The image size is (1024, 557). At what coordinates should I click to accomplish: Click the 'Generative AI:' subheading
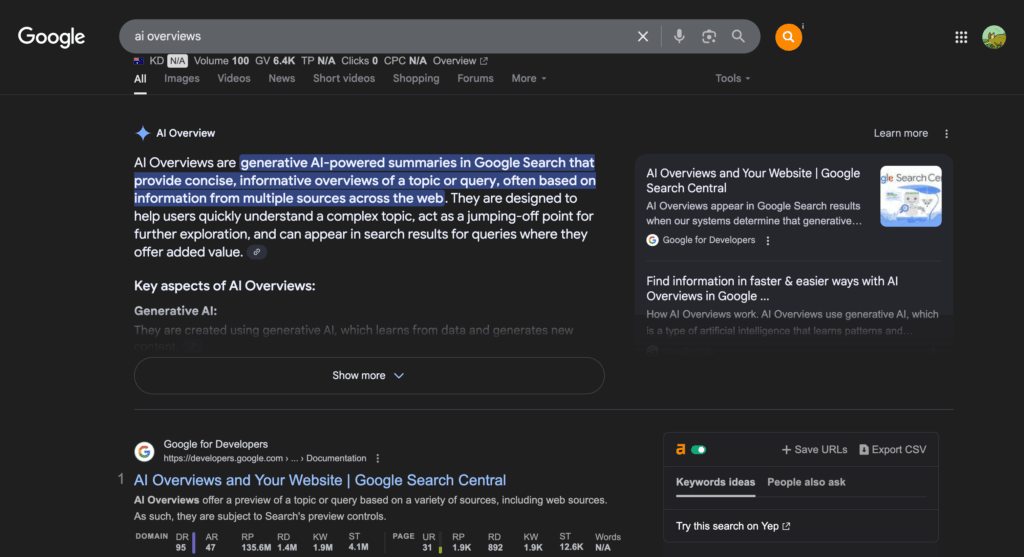(176, 311)
